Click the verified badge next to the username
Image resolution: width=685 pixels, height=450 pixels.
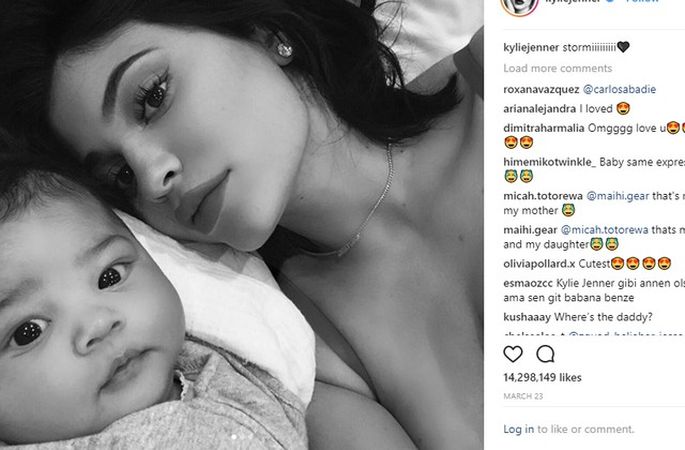[611, 1]
